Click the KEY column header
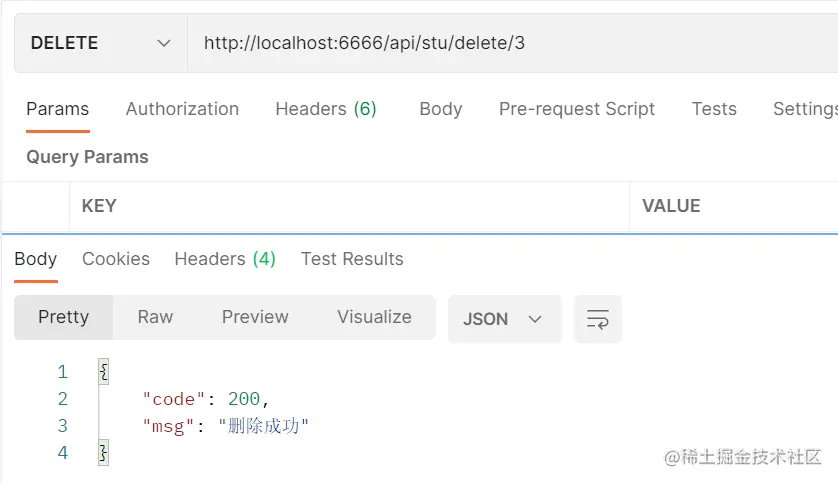The width and height of the screenshot is (838, 483). 99,206
